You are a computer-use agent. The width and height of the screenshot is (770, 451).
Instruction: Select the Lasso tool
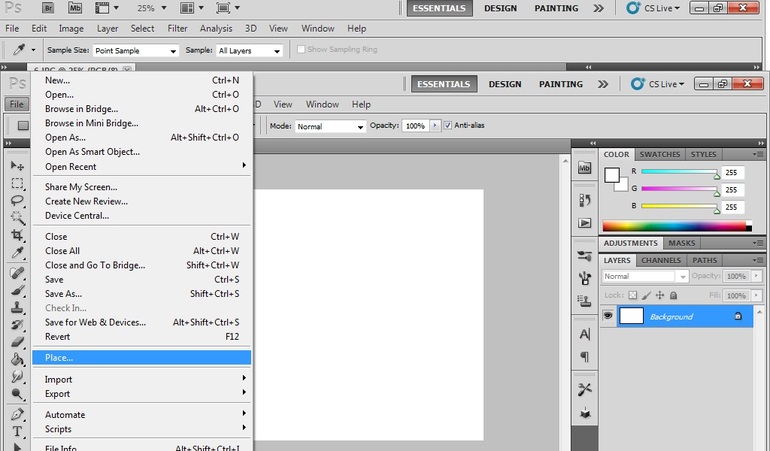pyautogui.click(x=17, y=200)
